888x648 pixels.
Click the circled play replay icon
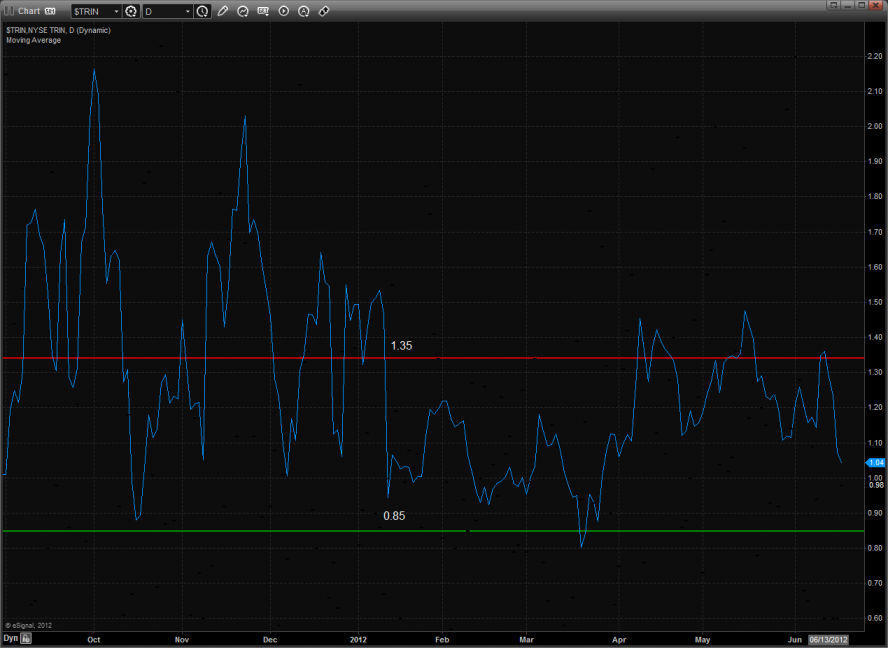point(284,11)
